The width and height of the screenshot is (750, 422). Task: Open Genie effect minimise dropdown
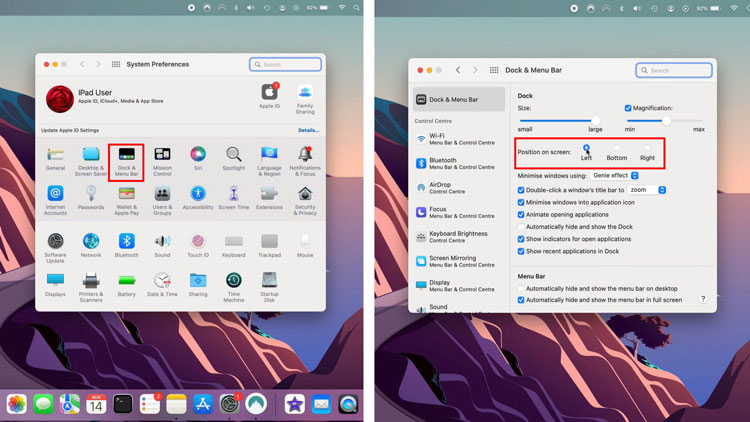(615, 176)
